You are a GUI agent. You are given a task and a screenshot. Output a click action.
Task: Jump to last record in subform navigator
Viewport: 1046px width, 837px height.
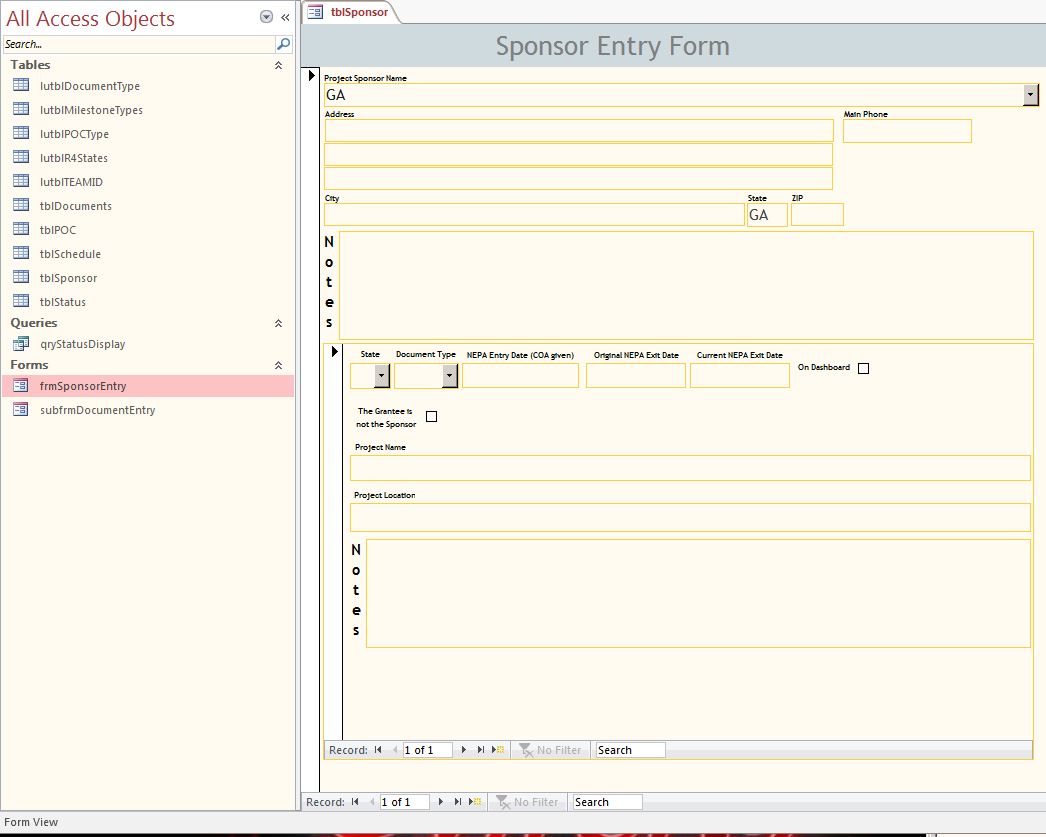[481, 750]
